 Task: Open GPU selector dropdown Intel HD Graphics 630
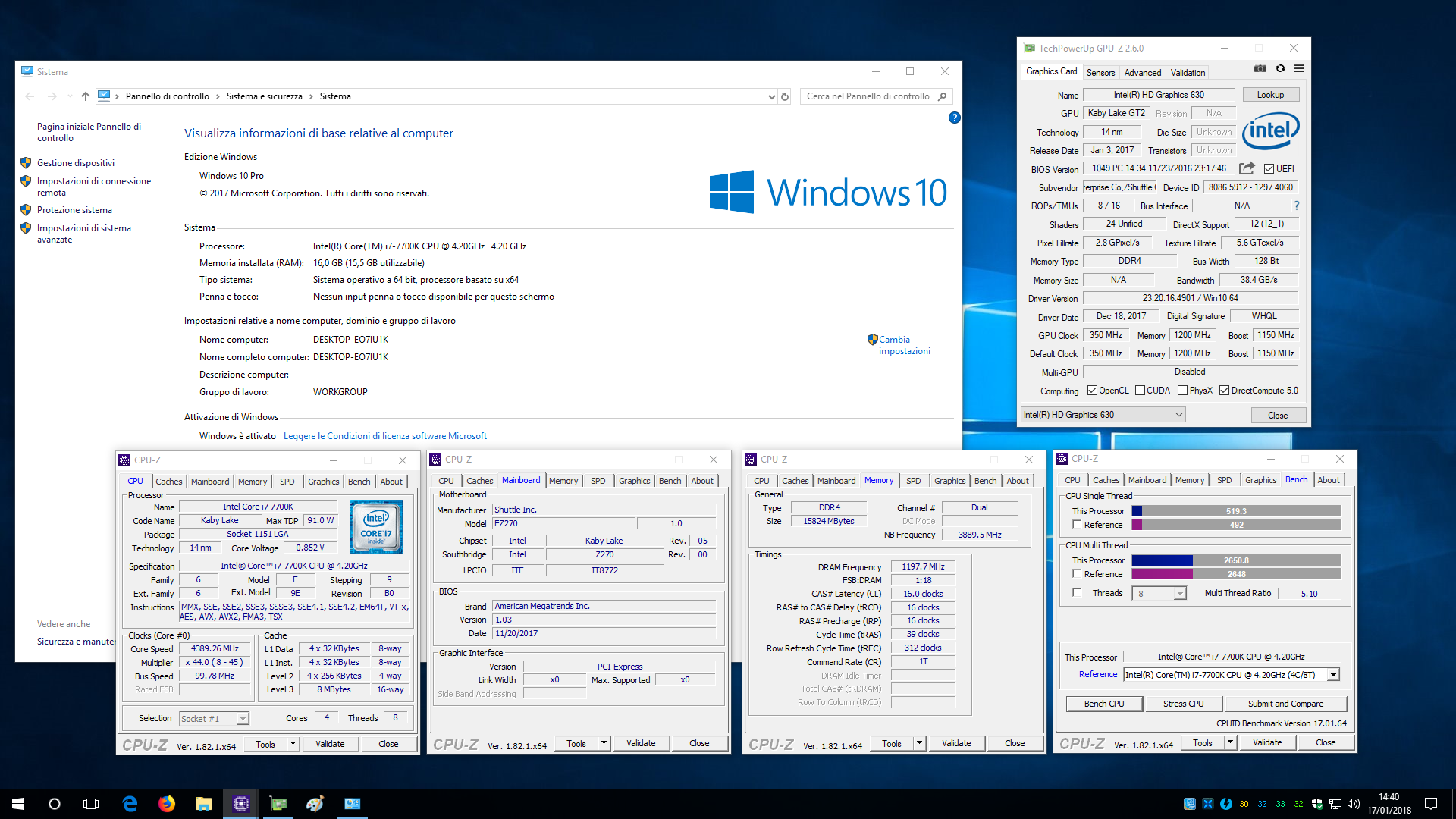(x=1103, y=415)
